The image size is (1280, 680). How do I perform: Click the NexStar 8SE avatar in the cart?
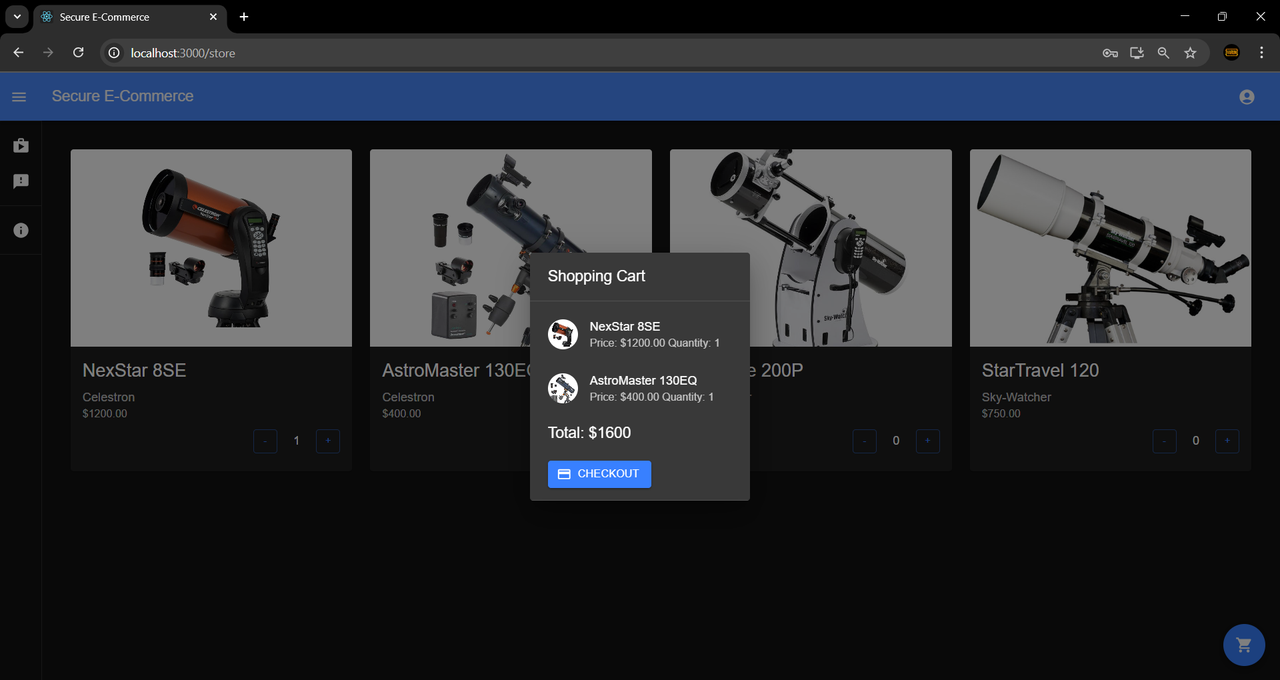563,335
